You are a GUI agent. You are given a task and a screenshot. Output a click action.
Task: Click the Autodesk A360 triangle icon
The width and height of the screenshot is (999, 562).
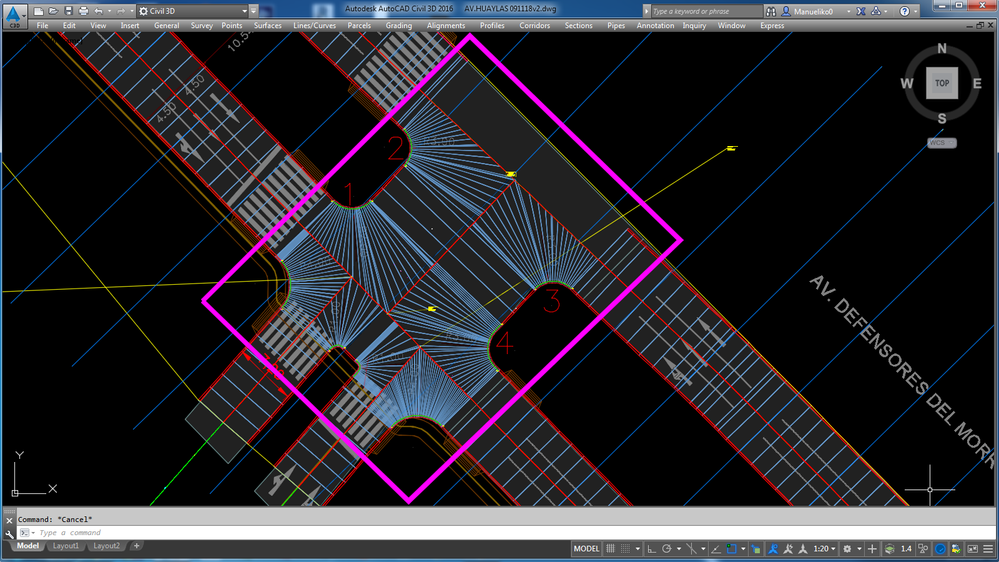tap(876, 11)
